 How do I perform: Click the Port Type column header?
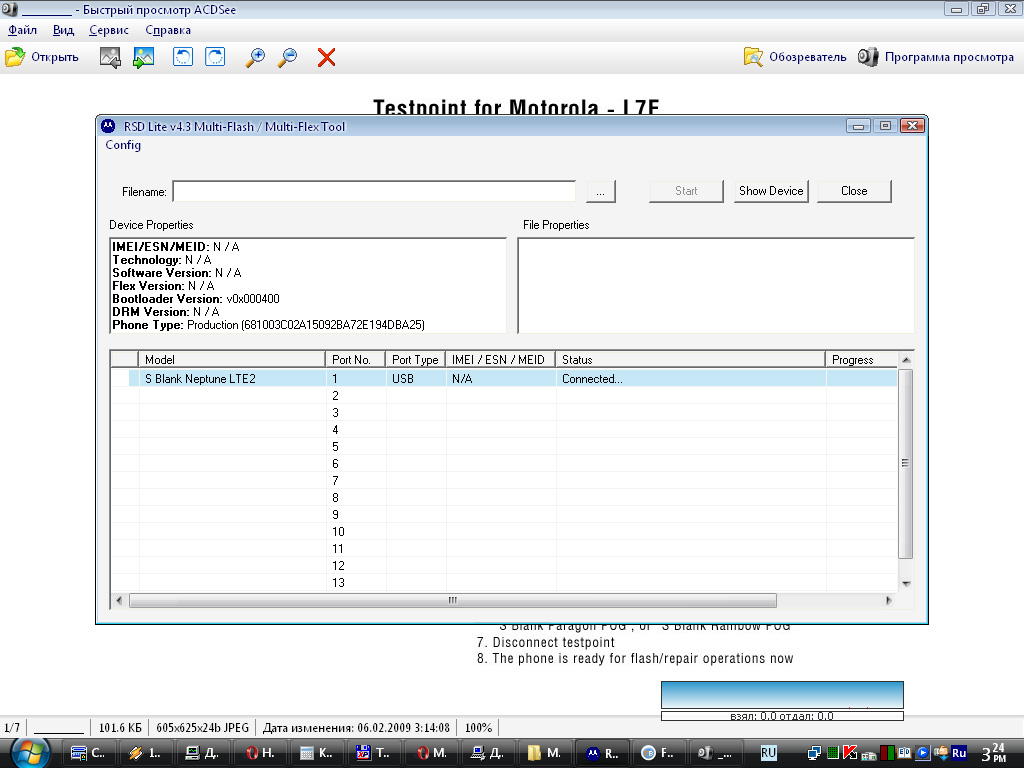pos(415,360)
